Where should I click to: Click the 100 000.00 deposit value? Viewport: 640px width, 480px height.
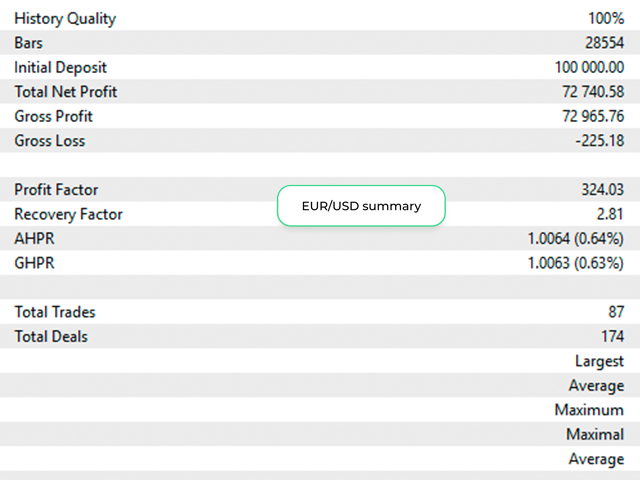point(589,67)
